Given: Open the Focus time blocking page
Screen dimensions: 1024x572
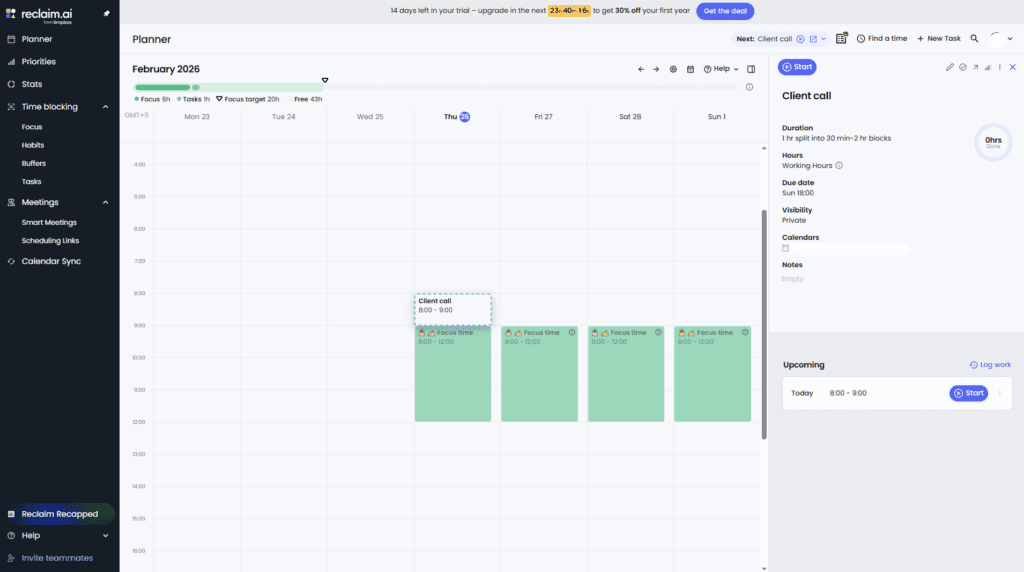Looking at the screenshot, I should point(31,127).
